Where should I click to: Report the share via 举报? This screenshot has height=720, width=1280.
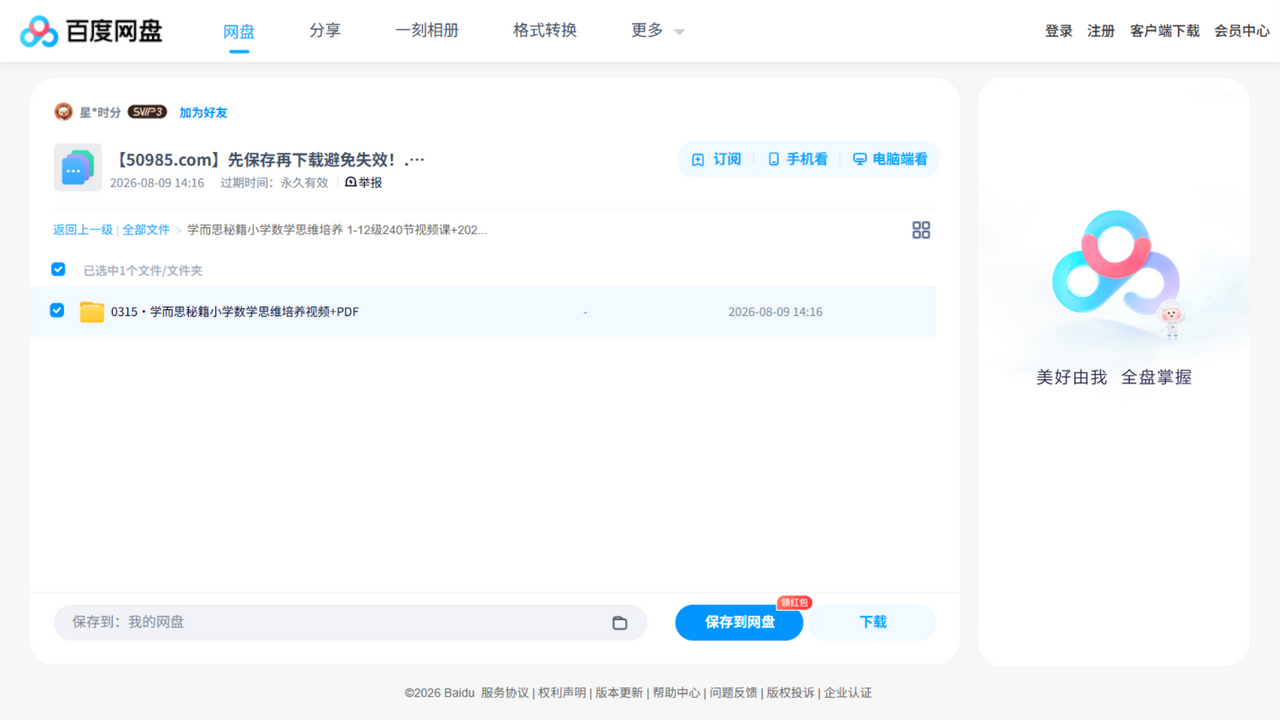coord(364,183)
